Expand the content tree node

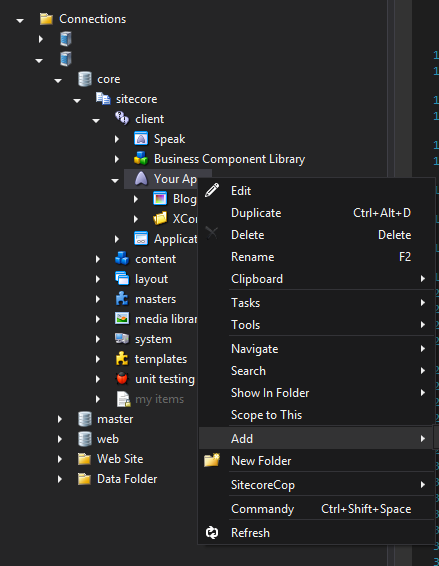97,259
